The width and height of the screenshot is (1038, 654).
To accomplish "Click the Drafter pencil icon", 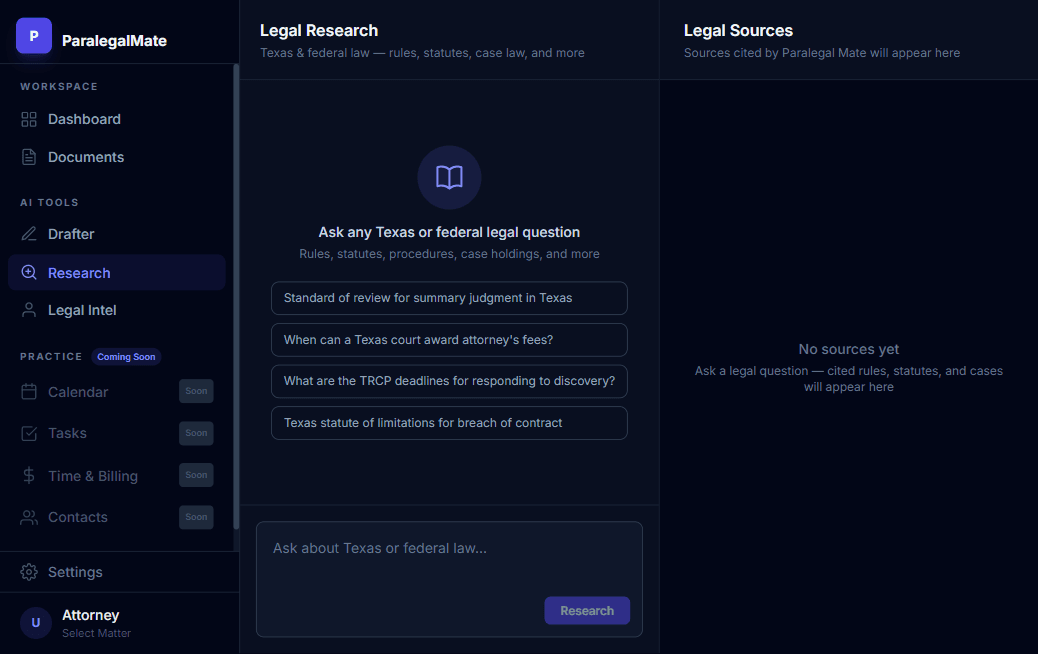I will point(29,234).
